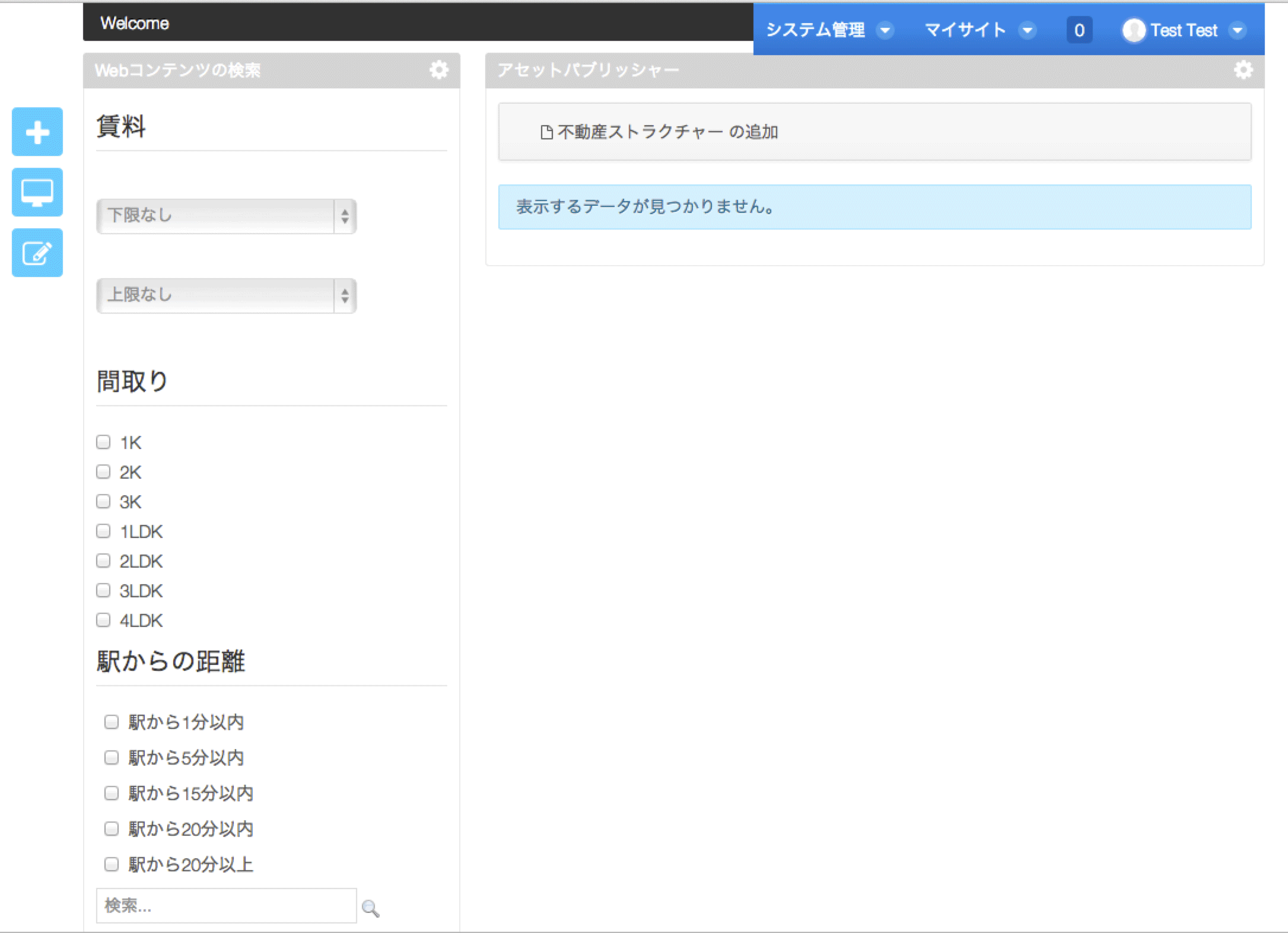
Task: Click 不動産ストラクチャー の追加 link
Action: (x=668, y=132)
